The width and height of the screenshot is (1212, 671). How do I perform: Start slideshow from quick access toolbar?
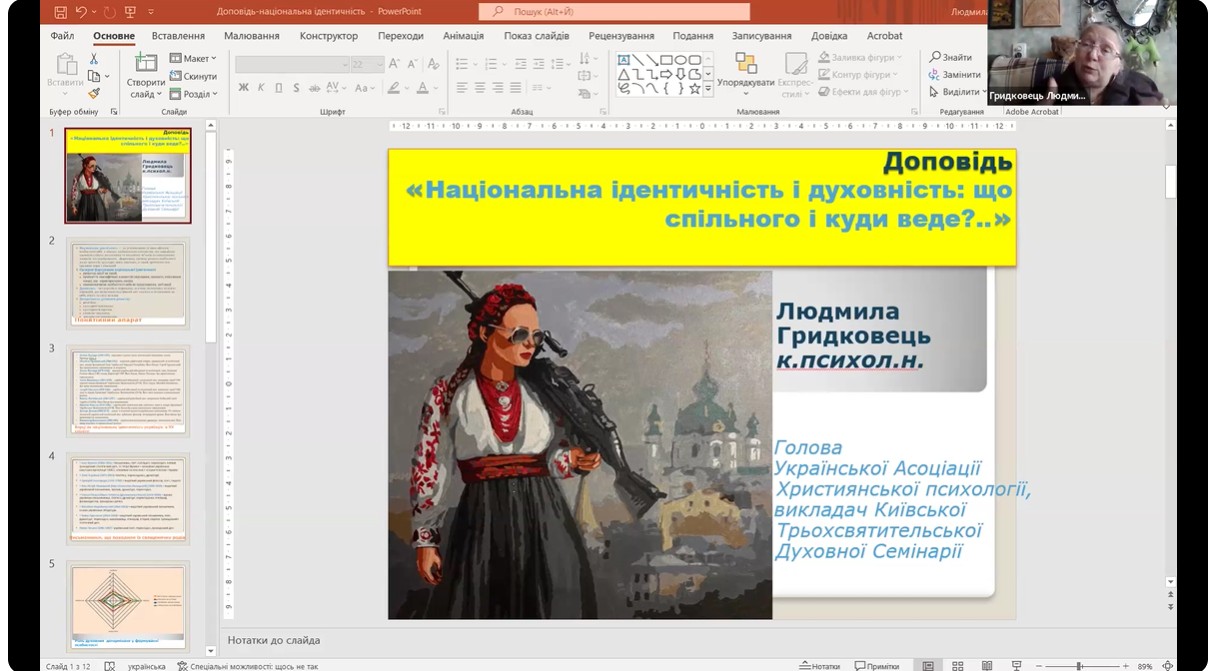tap(131, 12)
